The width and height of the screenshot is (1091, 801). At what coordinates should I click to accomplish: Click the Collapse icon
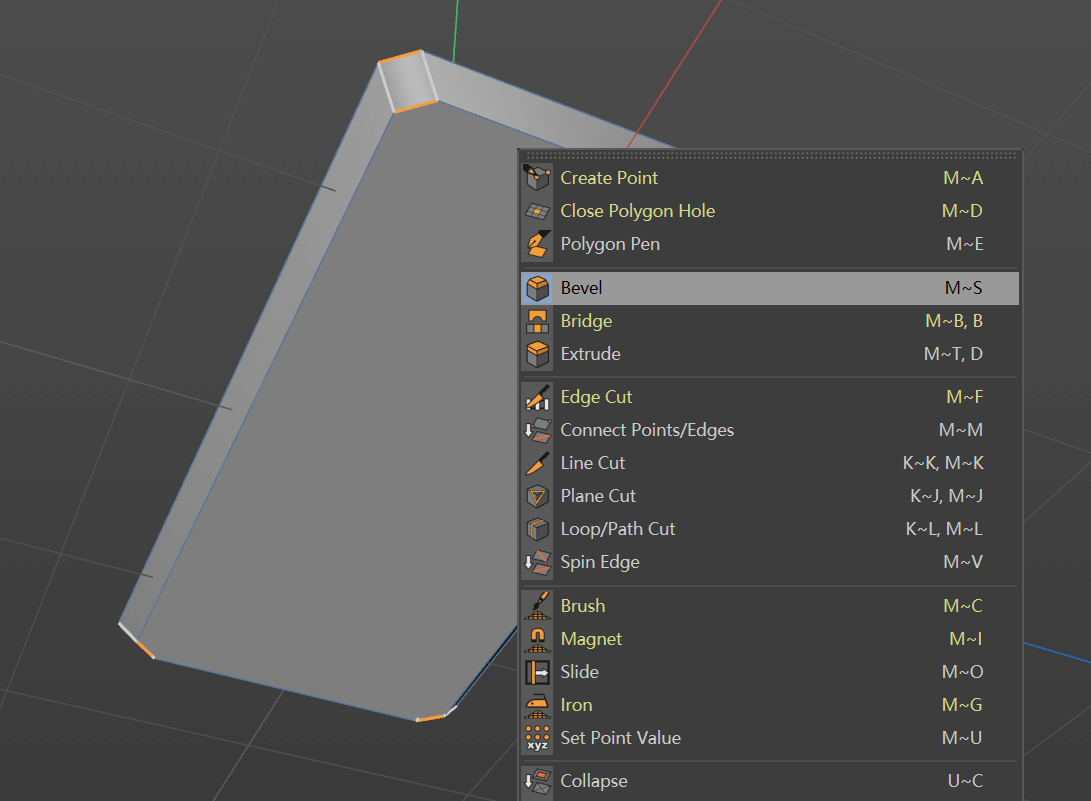coord(537,782)
